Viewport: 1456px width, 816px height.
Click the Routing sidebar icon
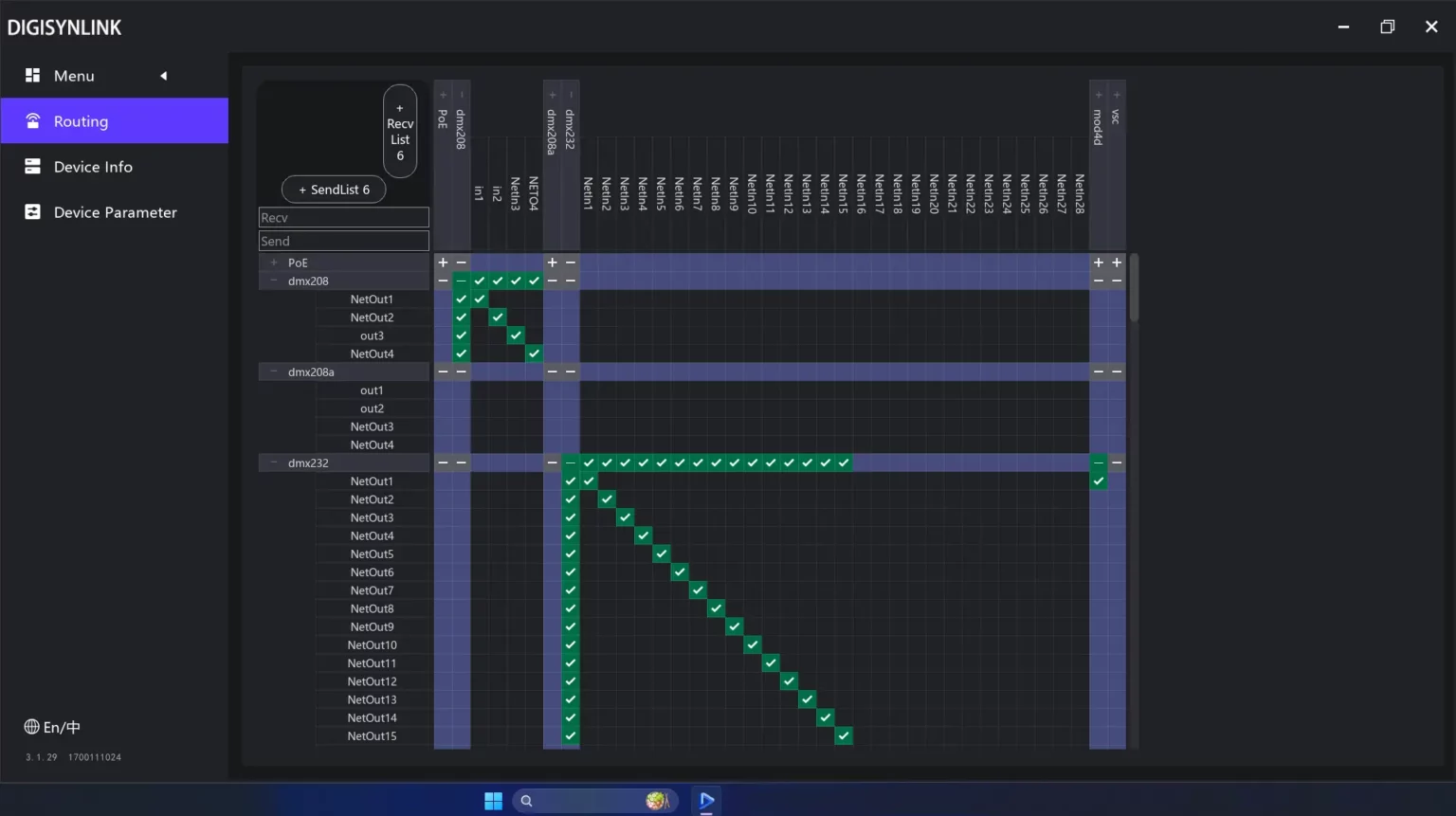pos(32,121)
